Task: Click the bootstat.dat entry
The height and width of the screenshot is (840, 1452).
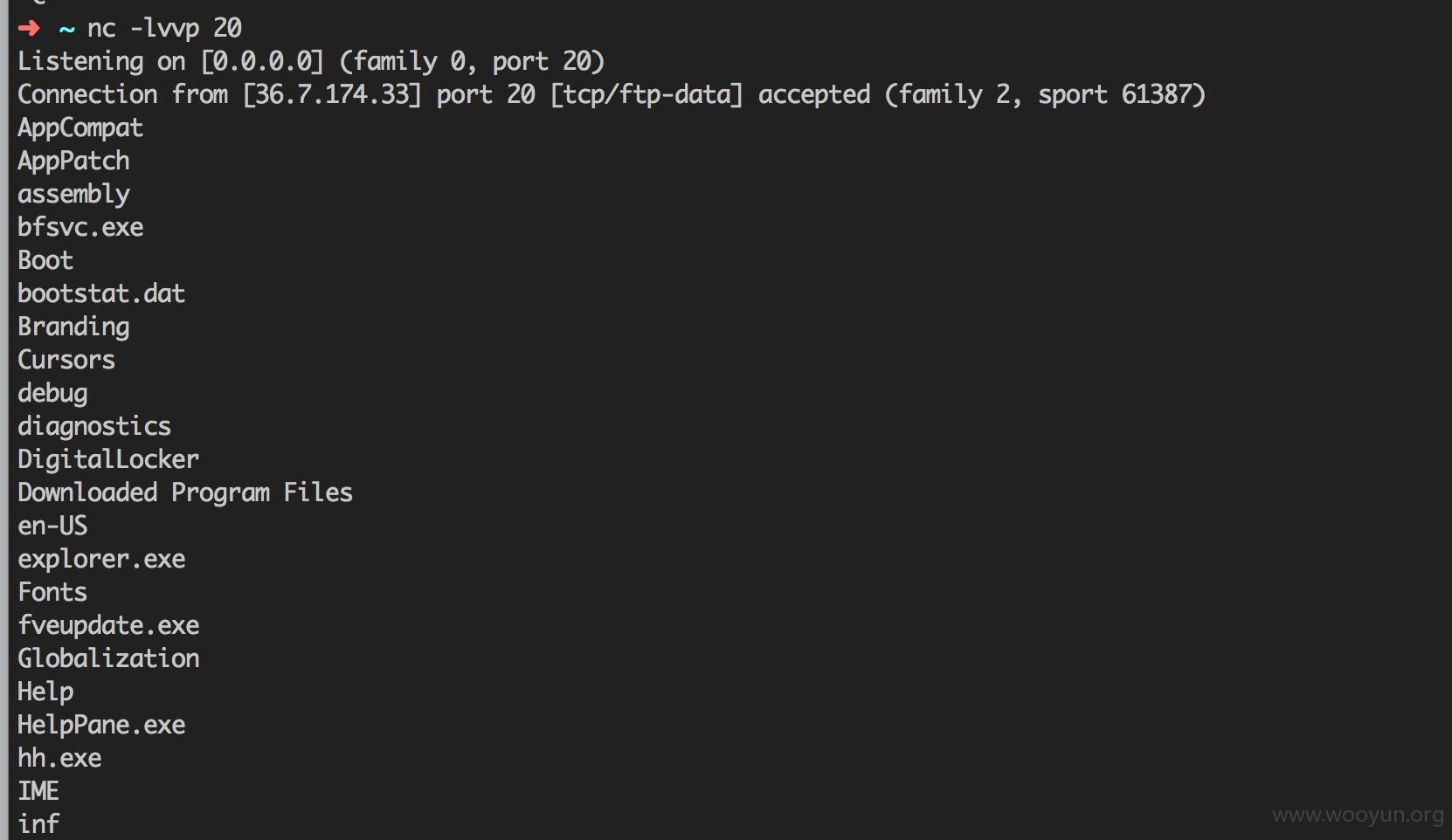Action: 101,293
